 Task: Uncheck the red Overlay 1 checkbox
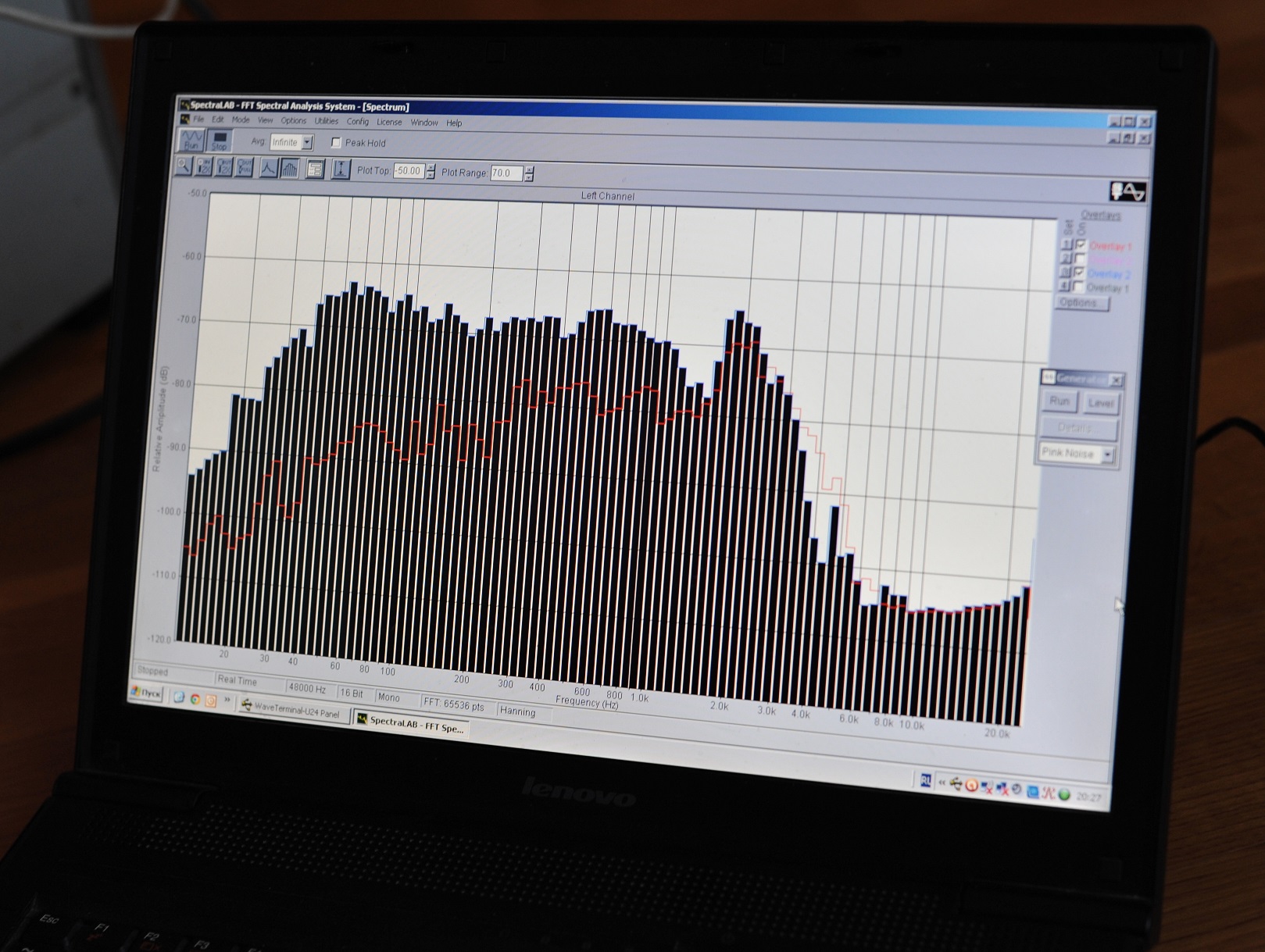point(1081,245)
